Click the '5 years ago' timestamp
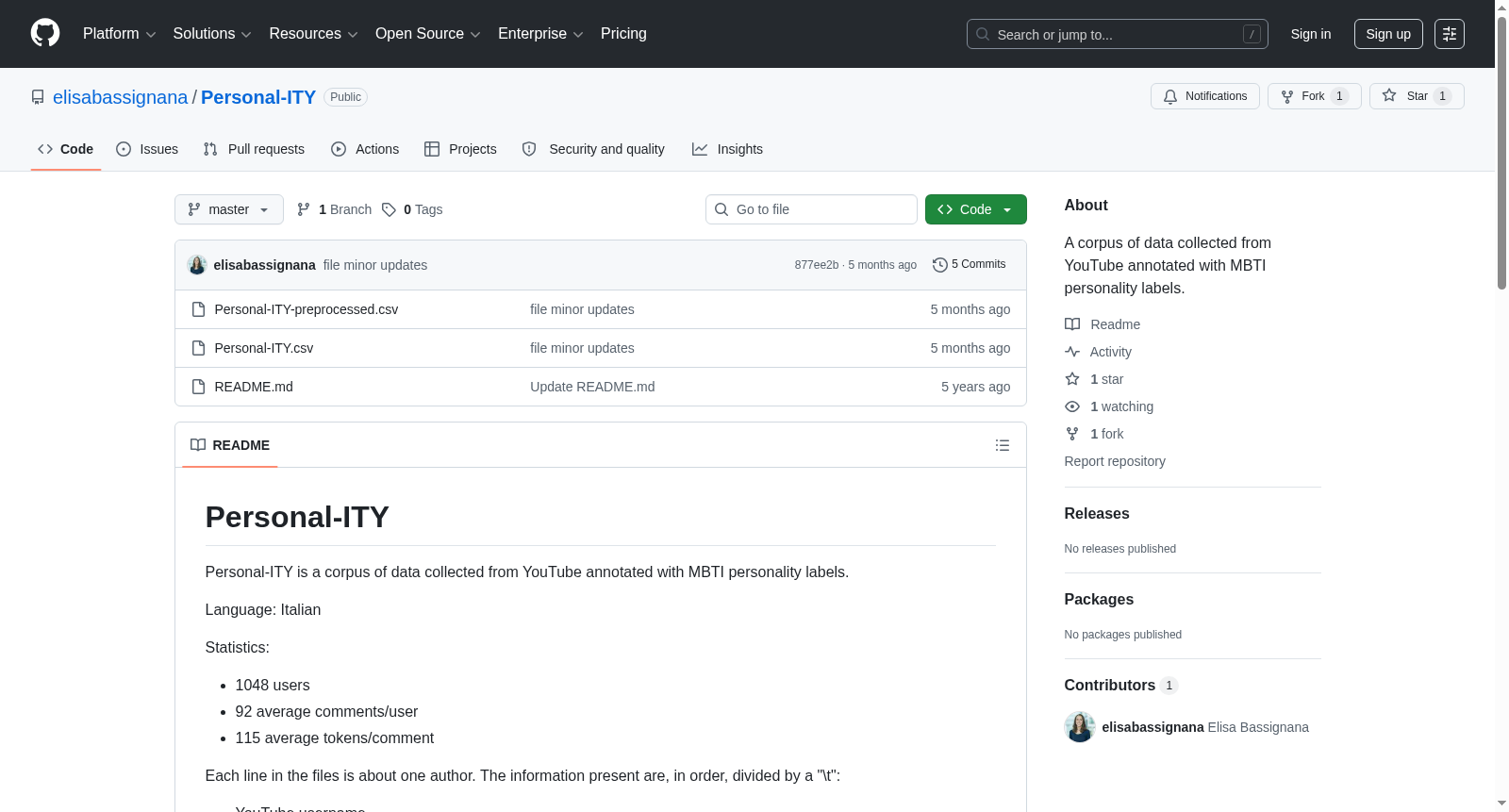 coord(975,387)
